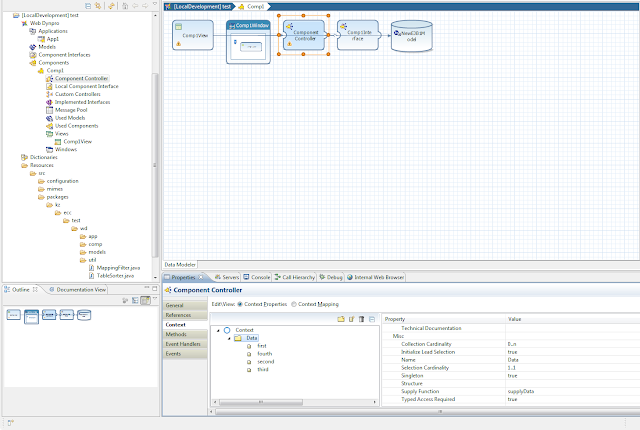Click the Back arrow in explorer toolbar

pyautogui.click(x=135, y=6)
